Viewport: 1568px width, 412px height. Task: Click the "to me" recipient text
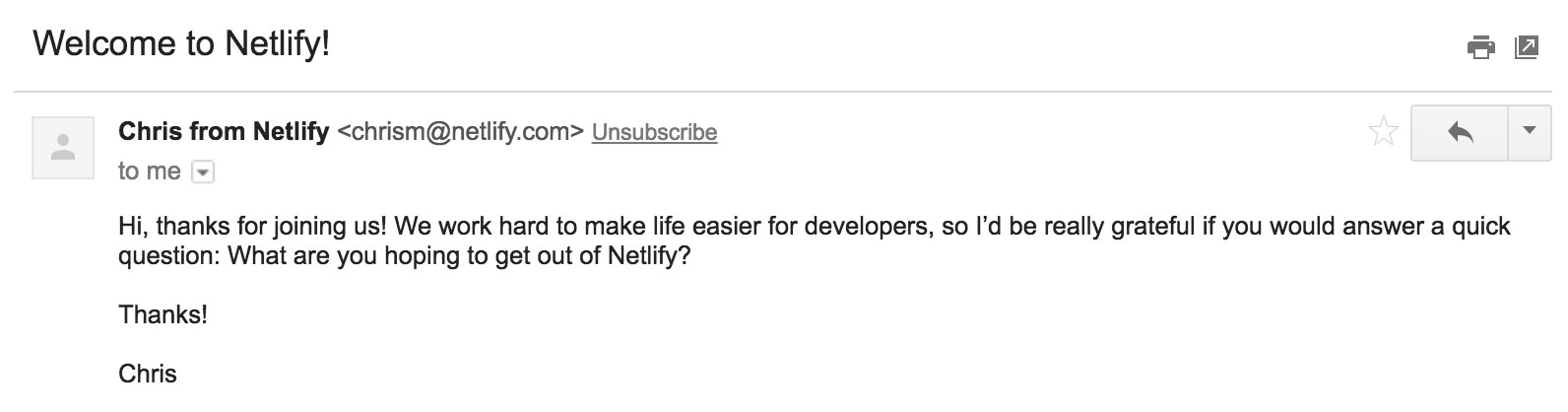pyautogui.click(x=149, y=172)
